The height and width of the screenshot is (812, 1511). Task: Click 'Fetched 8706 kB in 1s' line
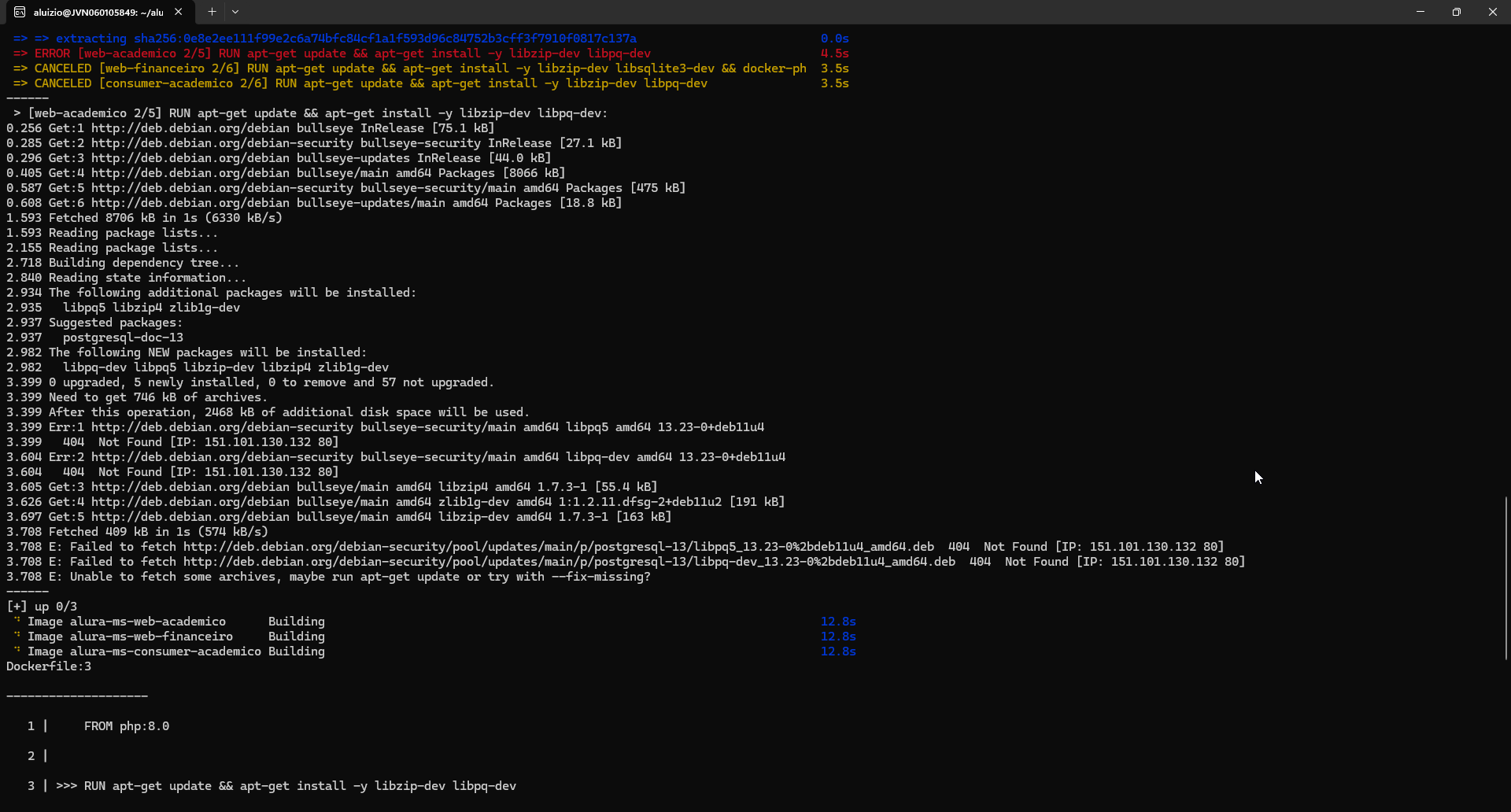(x=144, y=218)
